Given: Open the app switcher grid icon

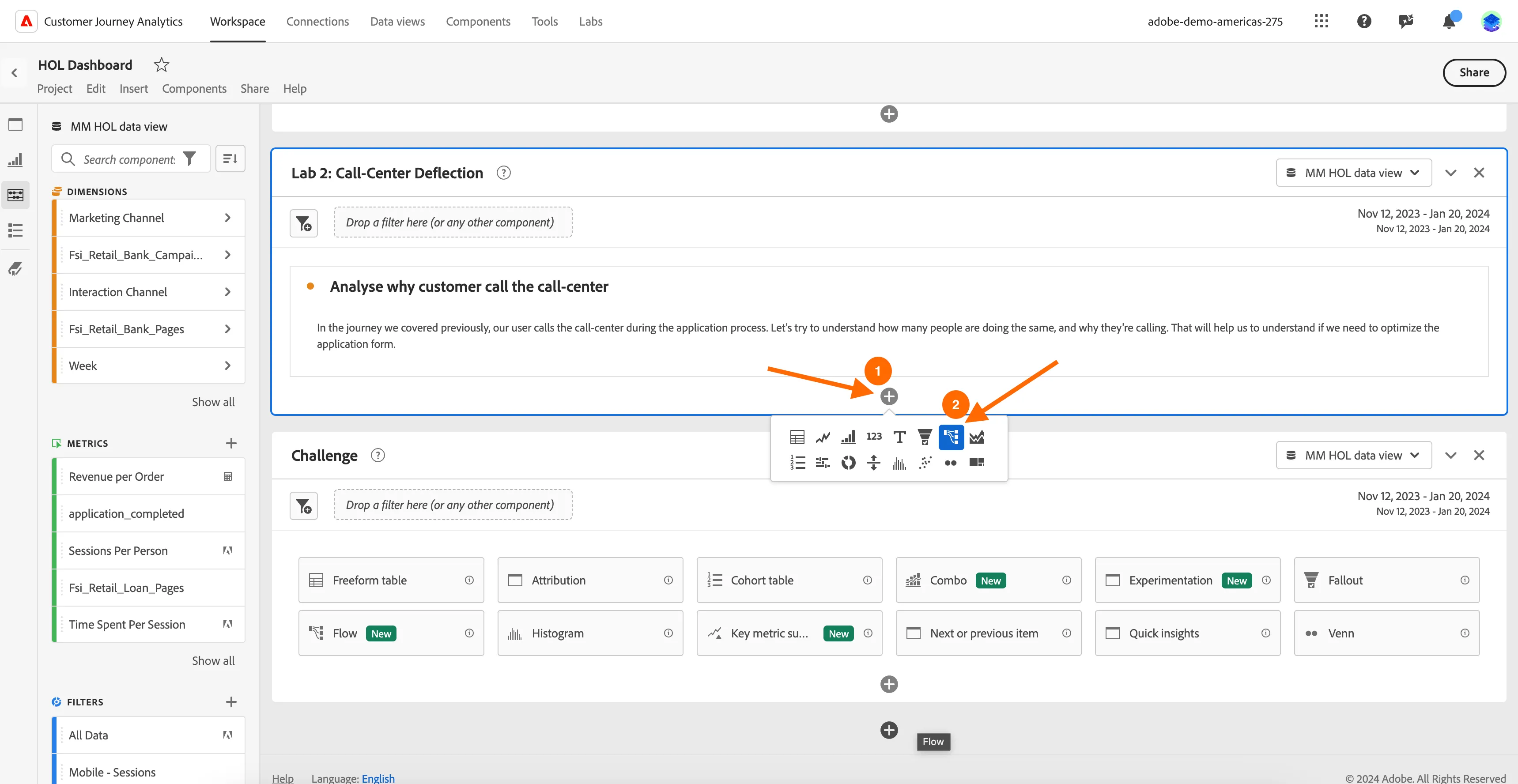Looking at the screenshot, I should coord(1321,21).
